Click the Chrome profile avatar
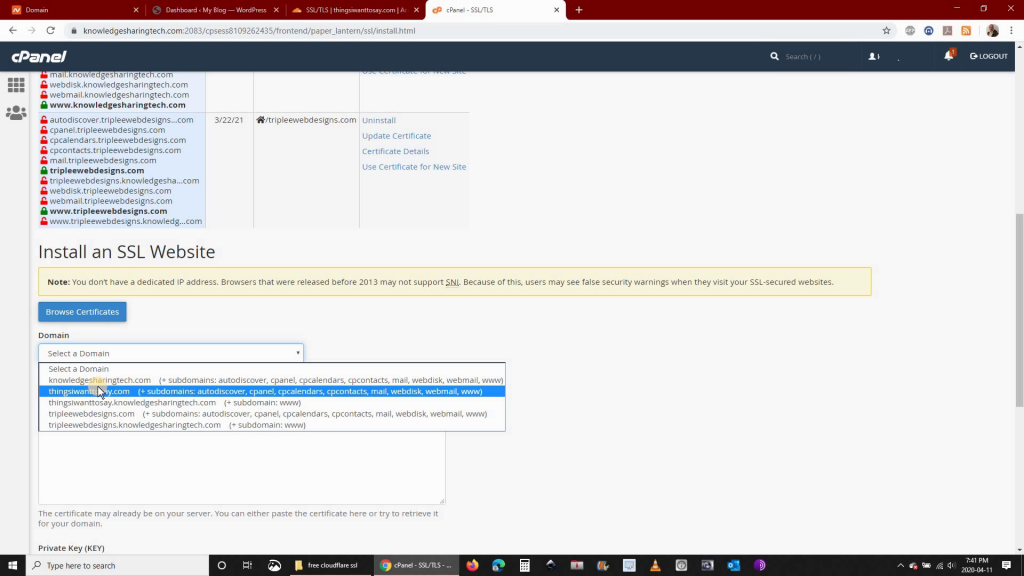This screenshot has width=1024, height=576. [x=993, y=30]
